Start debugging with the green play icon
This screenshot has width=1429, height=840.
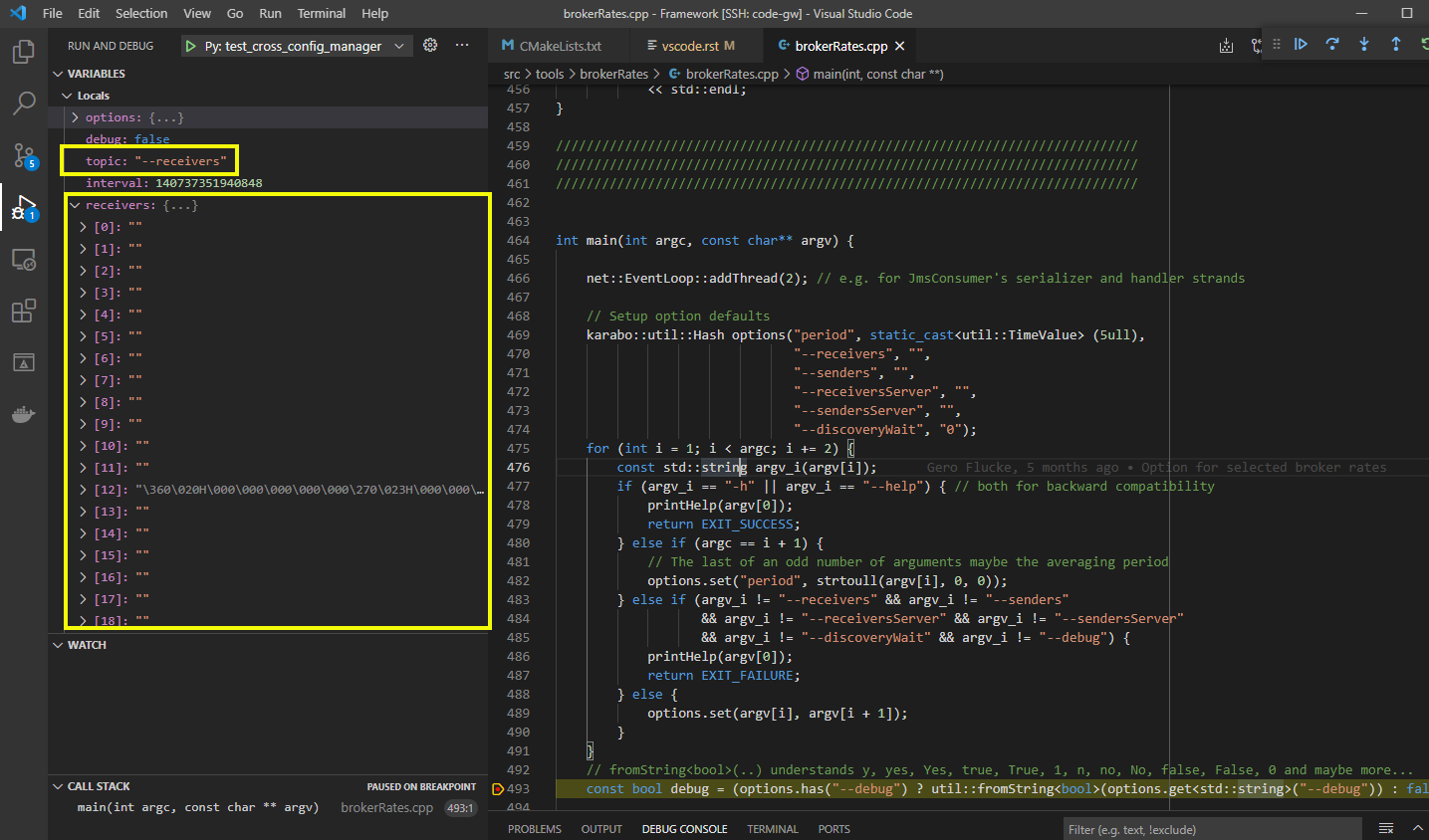[190, 46]
